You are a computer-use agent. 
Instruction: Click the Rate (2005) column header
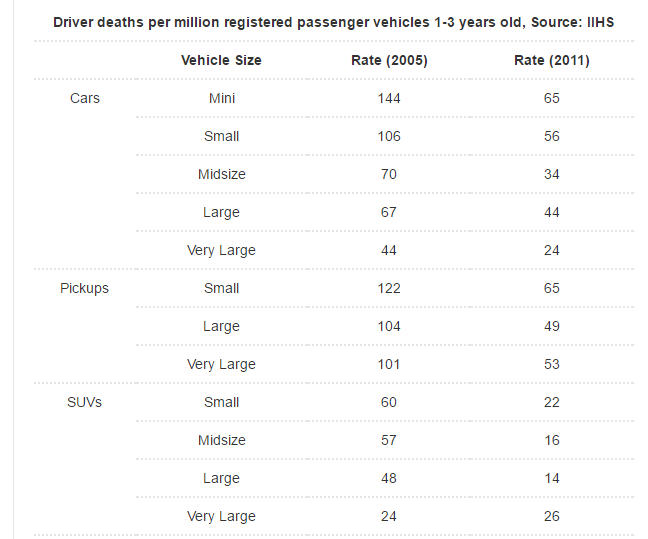click(389, 60)
